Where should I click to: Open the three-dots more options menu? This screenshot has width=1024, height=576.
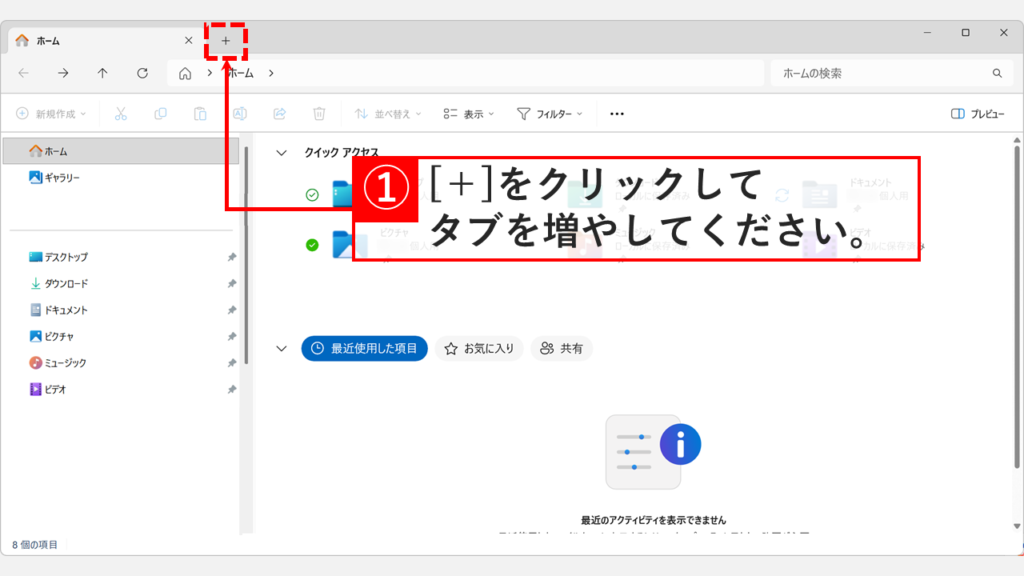coord(616,114)
